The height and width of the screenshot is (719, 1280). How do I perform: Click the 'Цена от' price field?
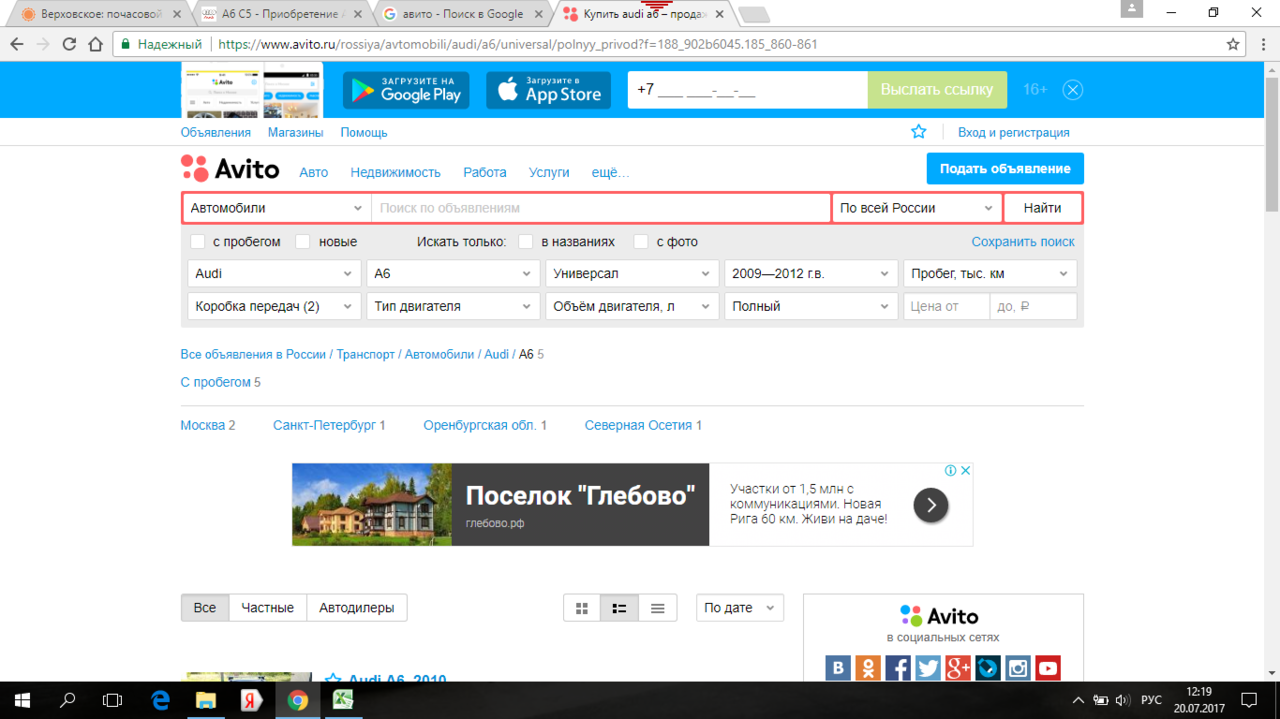(946, 306)
